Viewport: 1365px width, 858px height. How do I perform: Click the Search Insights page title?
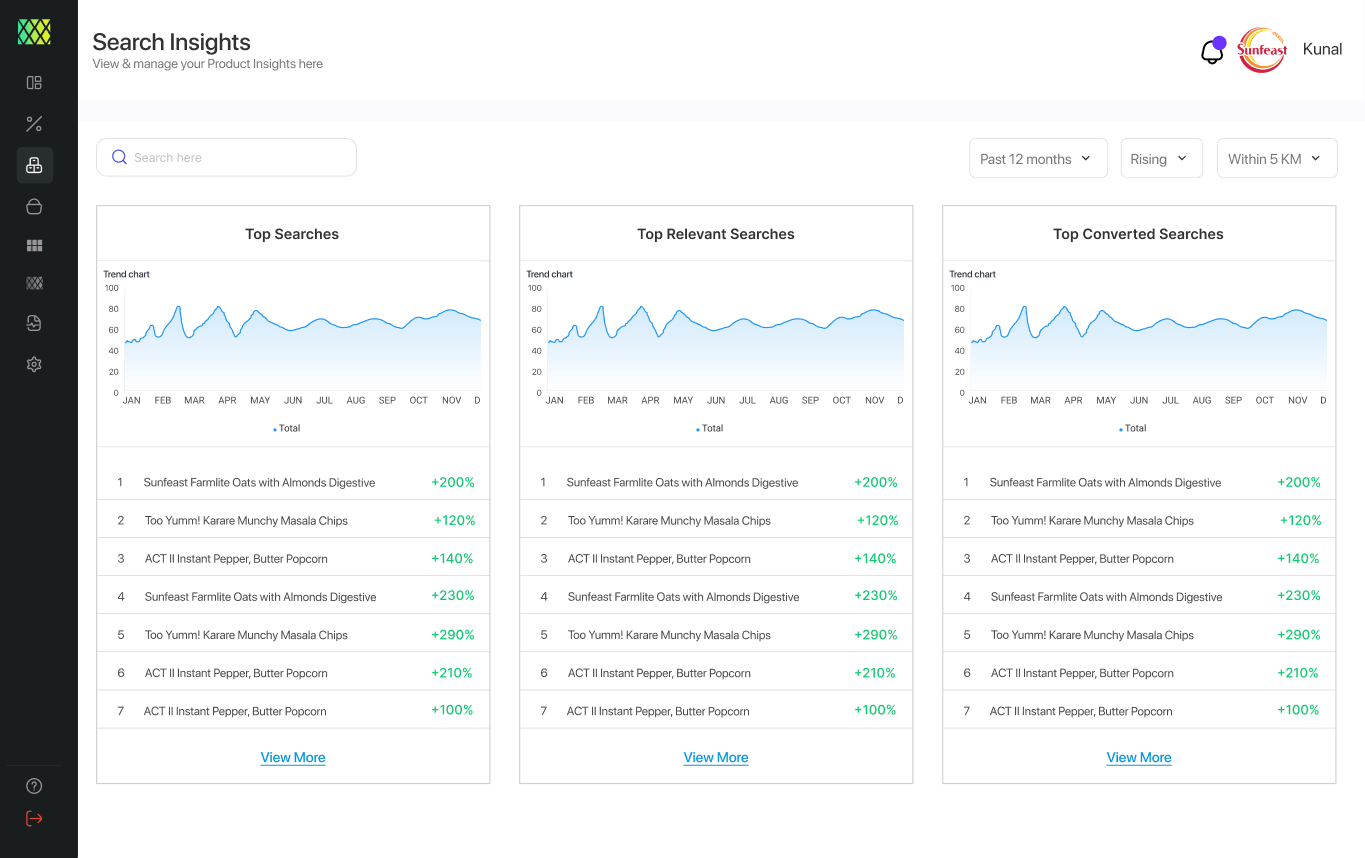point(171,42)
